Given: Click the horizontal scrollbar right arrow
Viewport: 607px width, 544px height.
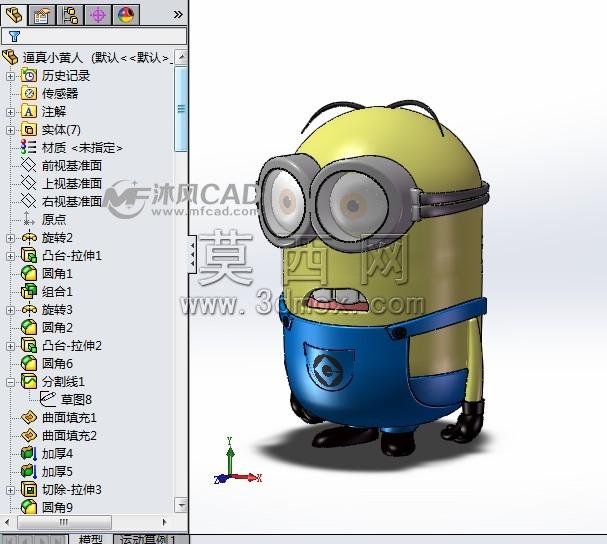Looking at the screenshot, I should tap(165, 522).
